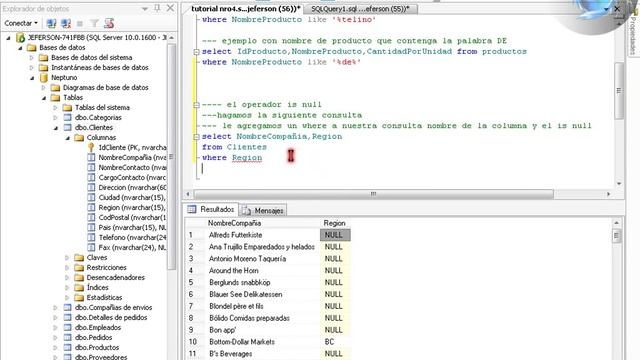
Task: Open the Mensajes tab
Action: (x=263, y=211)
